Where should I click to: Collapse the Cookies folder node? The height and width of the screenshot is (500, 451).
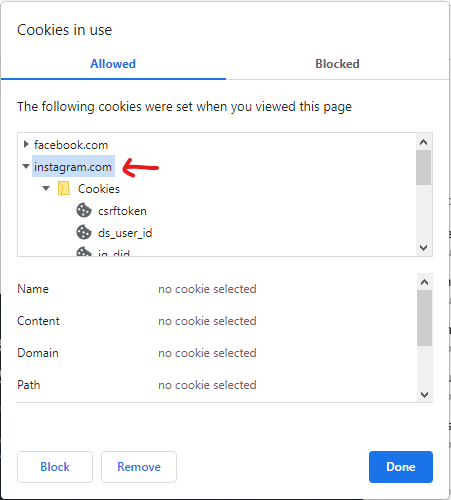click(46, 188)
